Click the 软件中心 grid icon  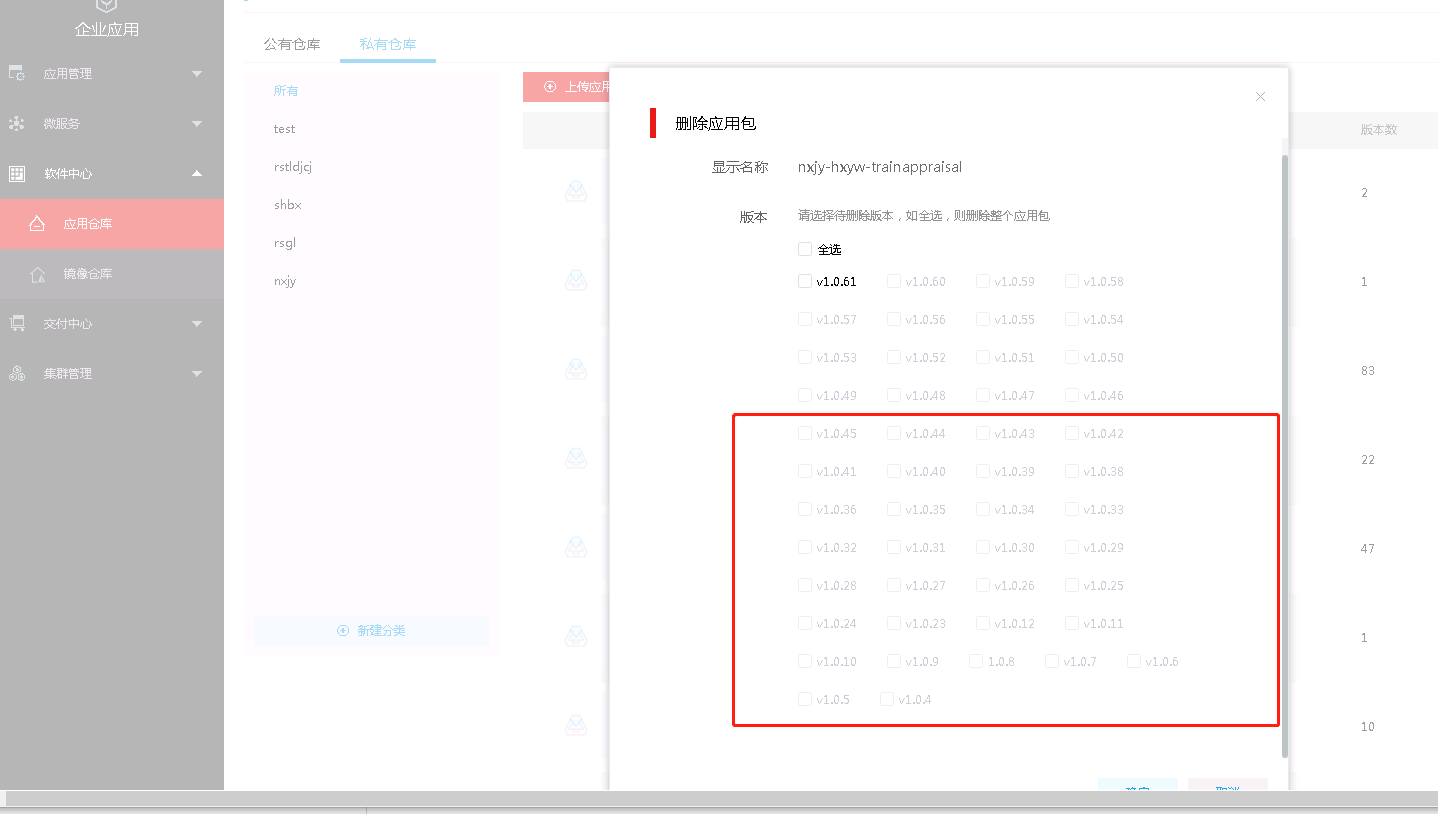[17, 173]
